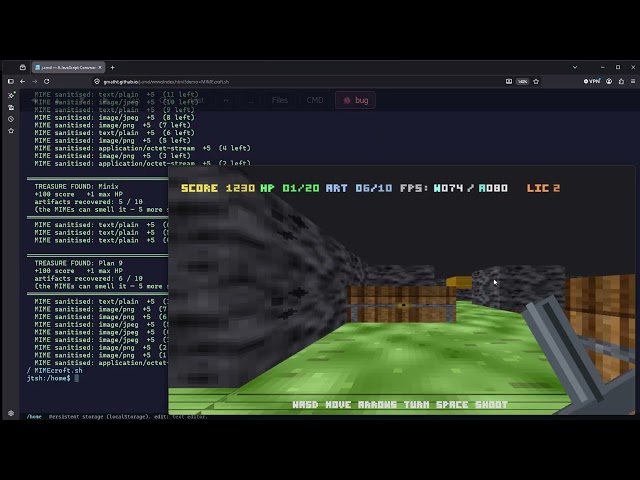The height and width of the screenshot is (480, 640).
Task: Open sidebar settings gear icon
Action: [x=11, y=413]
